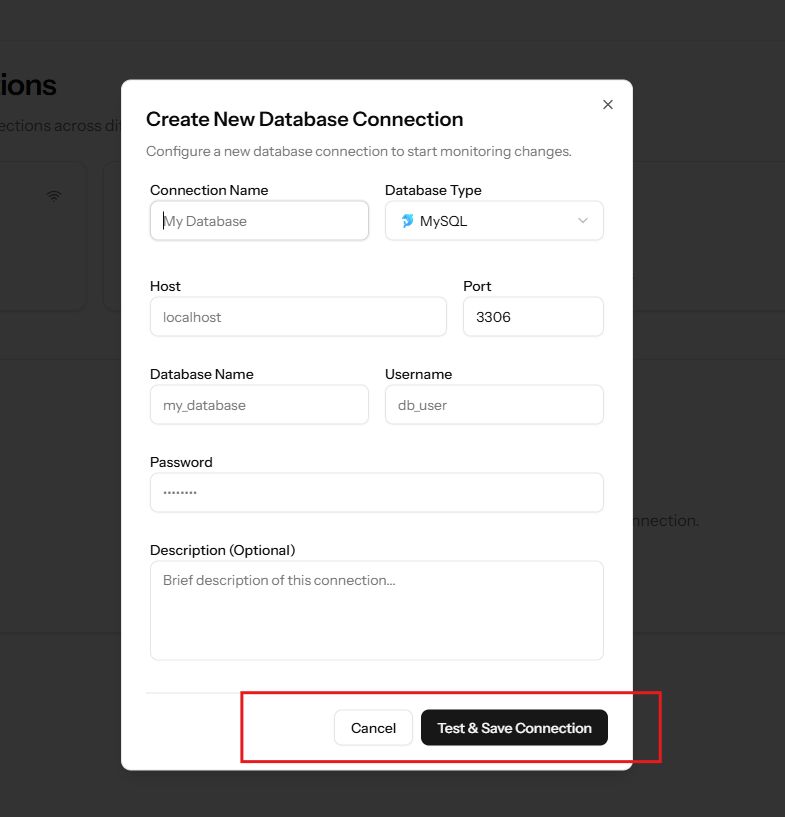Click the Username label text
This screenshot has height=817, width=785.
point(418,374)
